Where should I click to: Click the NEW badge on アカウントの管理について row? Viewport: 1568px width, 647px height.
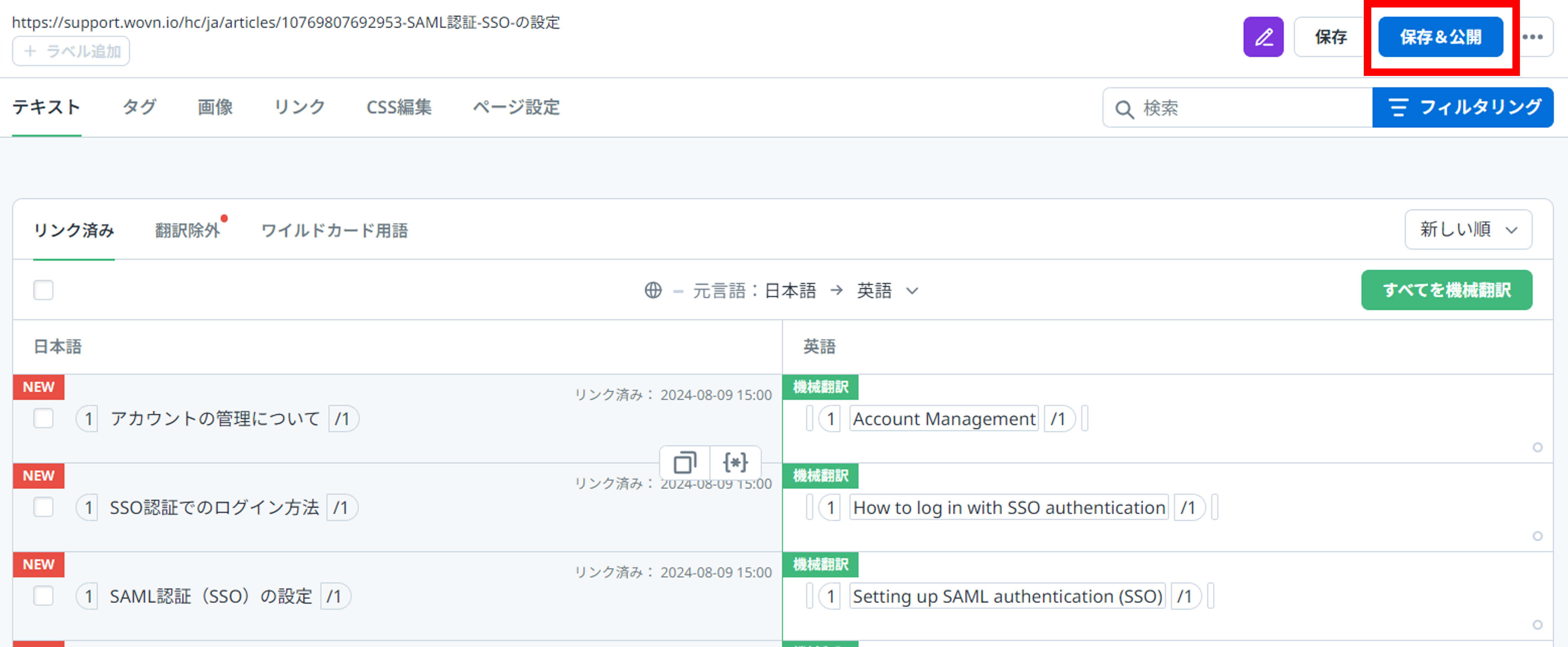(38, 387)
